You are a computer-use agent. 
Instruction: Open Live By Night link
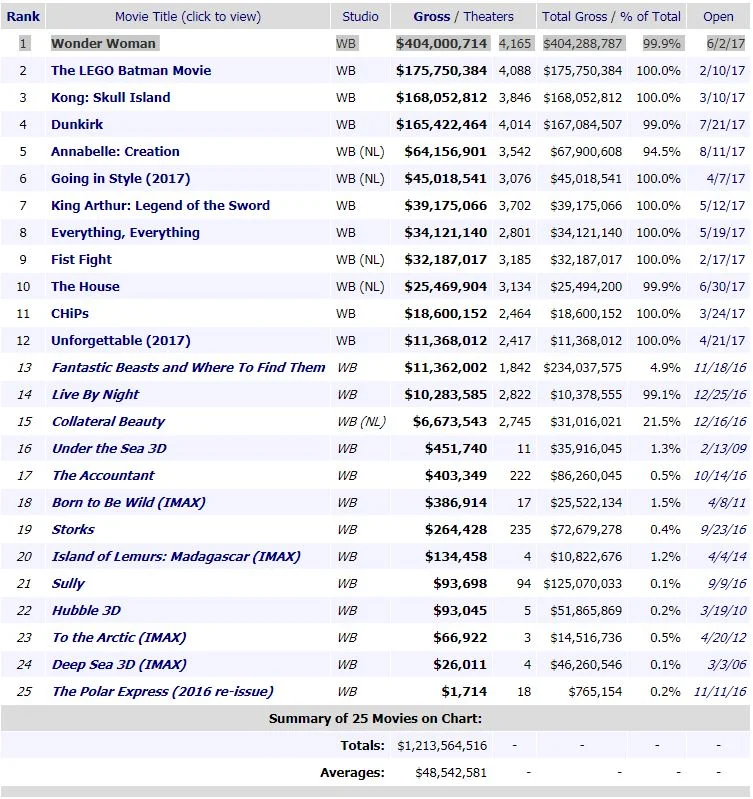pyautogui.click(x=95, y=394)
